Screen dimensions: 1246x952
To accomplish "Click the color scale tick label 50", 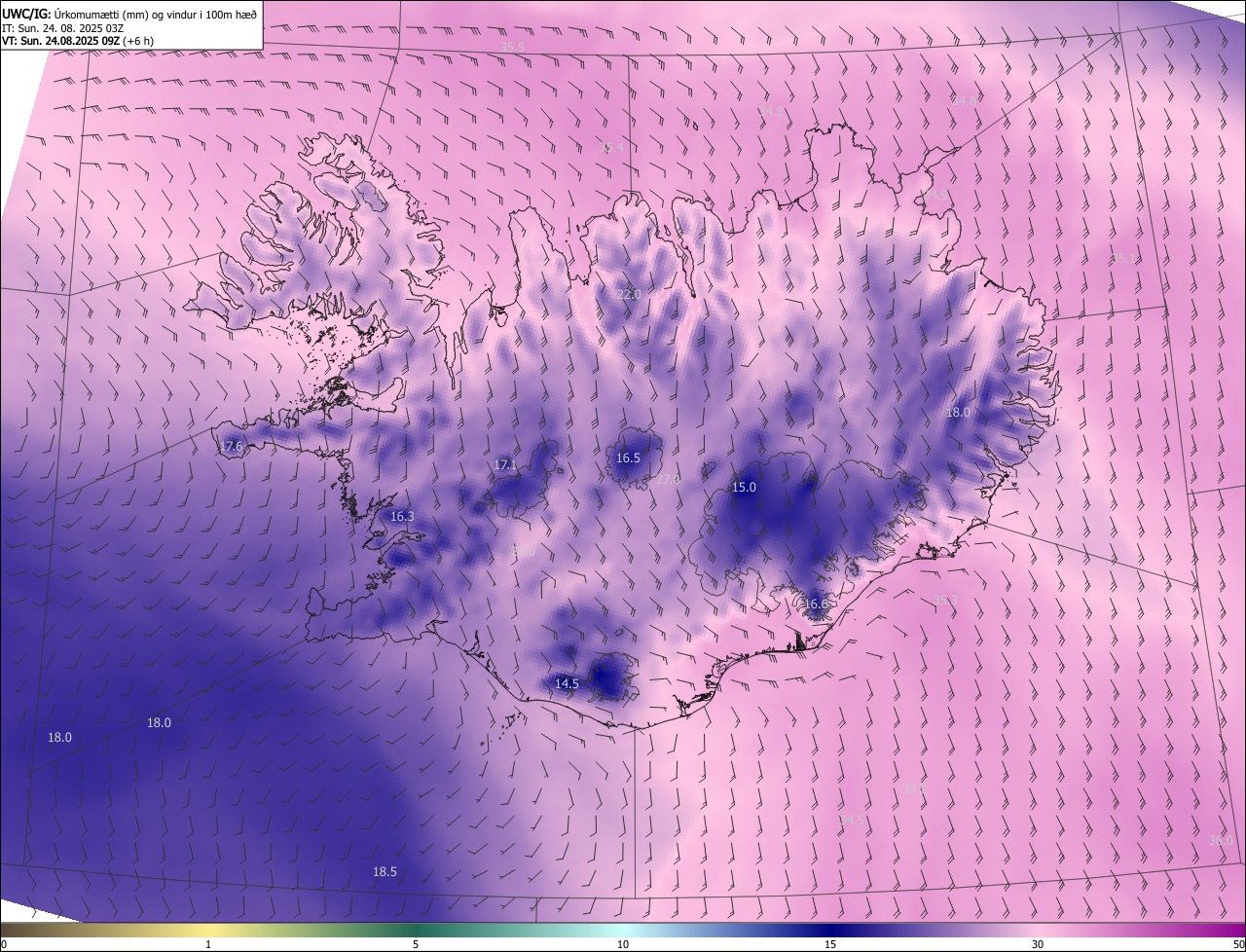I will click(1238, 945).
